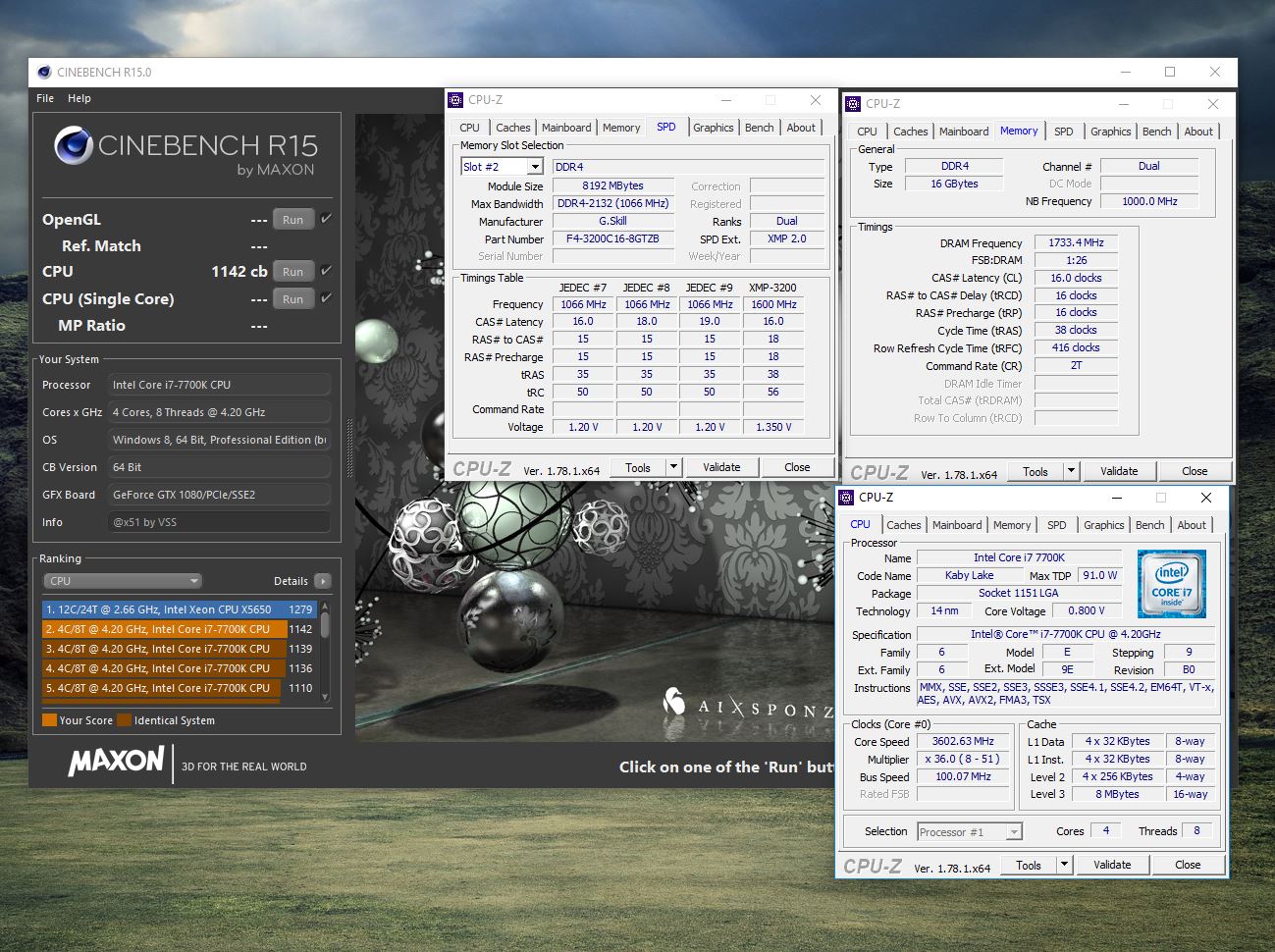Click the Intel Core i7 inside badge

pos(1171,584)
